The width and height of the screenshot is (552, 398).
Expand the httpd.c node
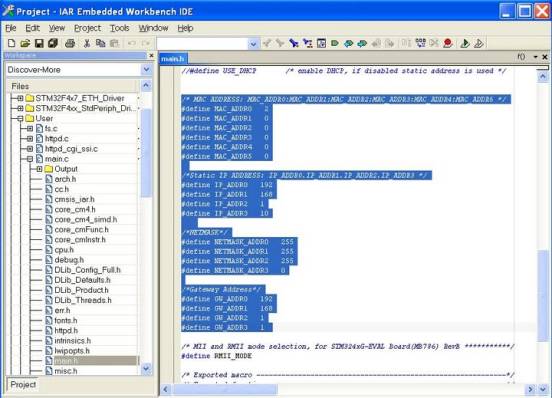tap(30, 139)
